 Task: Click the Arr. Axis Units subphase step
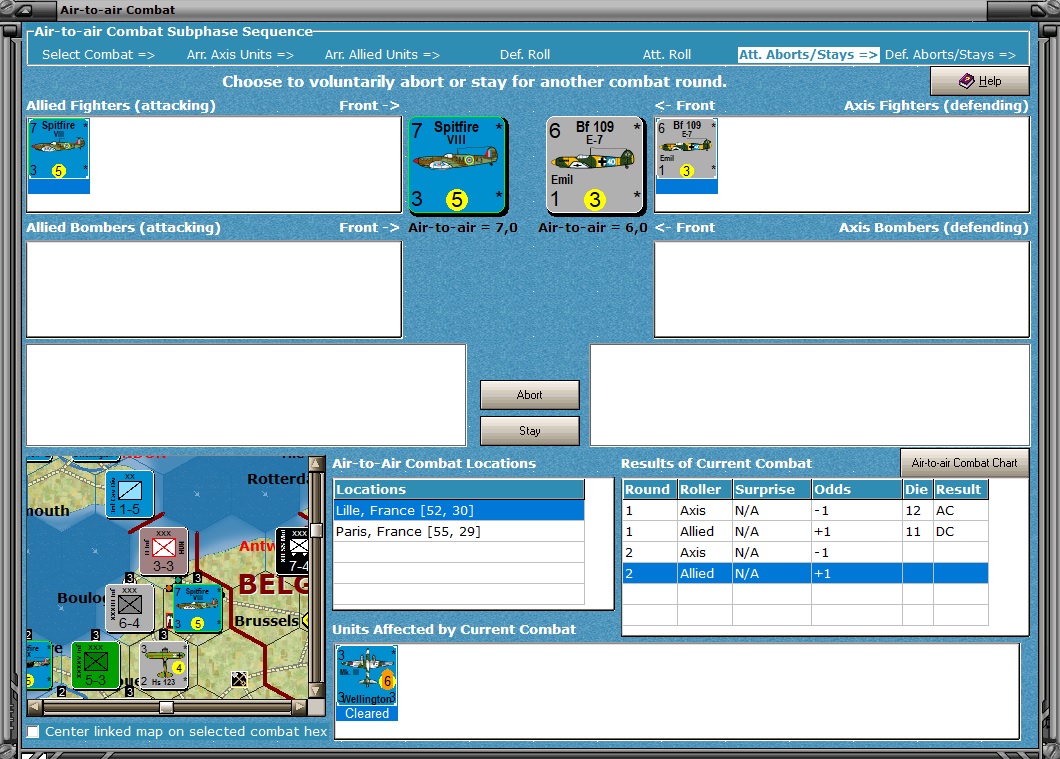pos(240,55)
